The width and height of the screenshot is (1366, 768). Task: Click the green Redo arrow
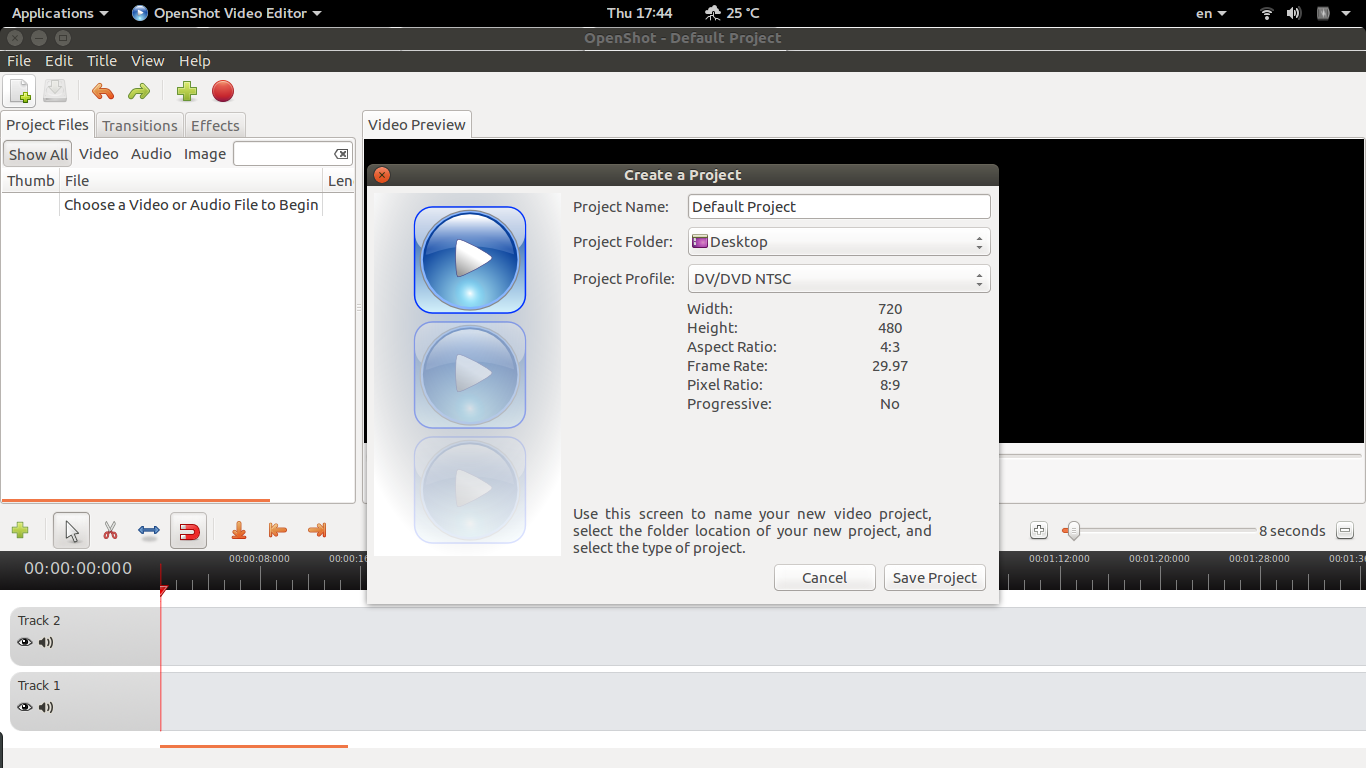click(x=139, y=92)
